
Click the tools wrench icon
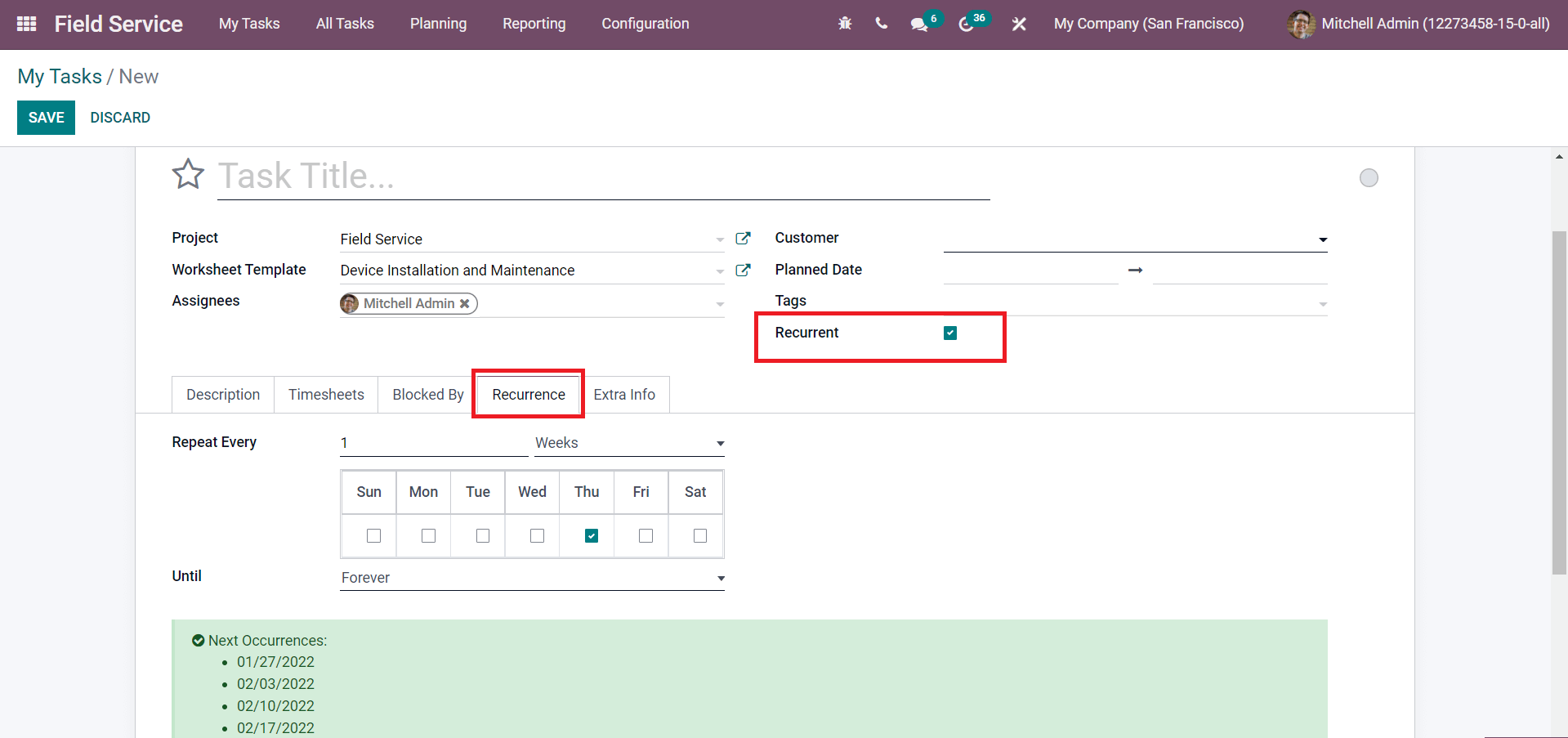point(1019,24)
